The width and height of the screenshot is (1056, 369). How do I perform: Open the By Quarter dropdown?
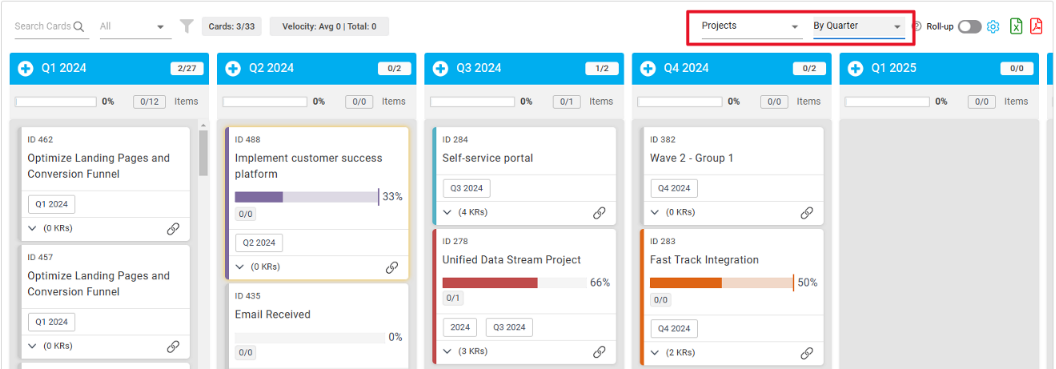tap(858, 26)
